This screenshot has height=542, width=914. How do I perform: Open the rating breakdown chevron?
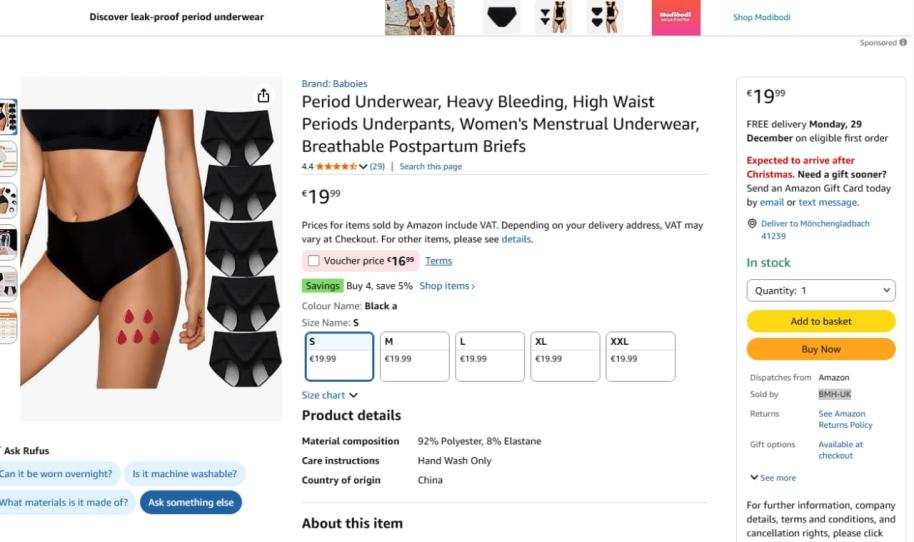pyautogui.click(x=363, y=167)
